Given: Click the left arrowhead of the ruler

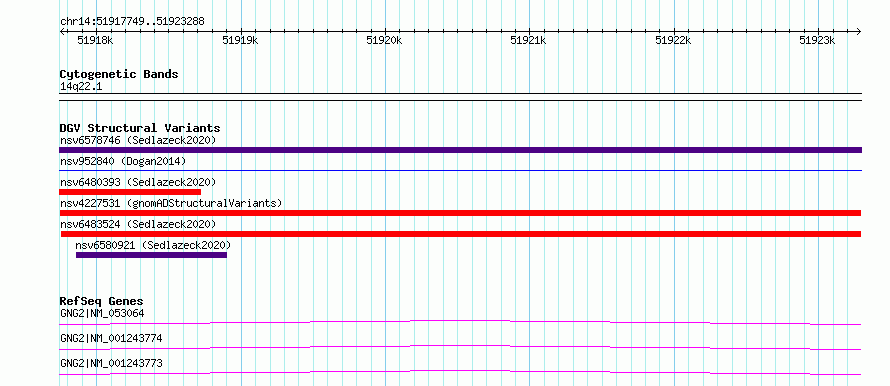Looking at the screenshot, I should [x=62, y=32].
